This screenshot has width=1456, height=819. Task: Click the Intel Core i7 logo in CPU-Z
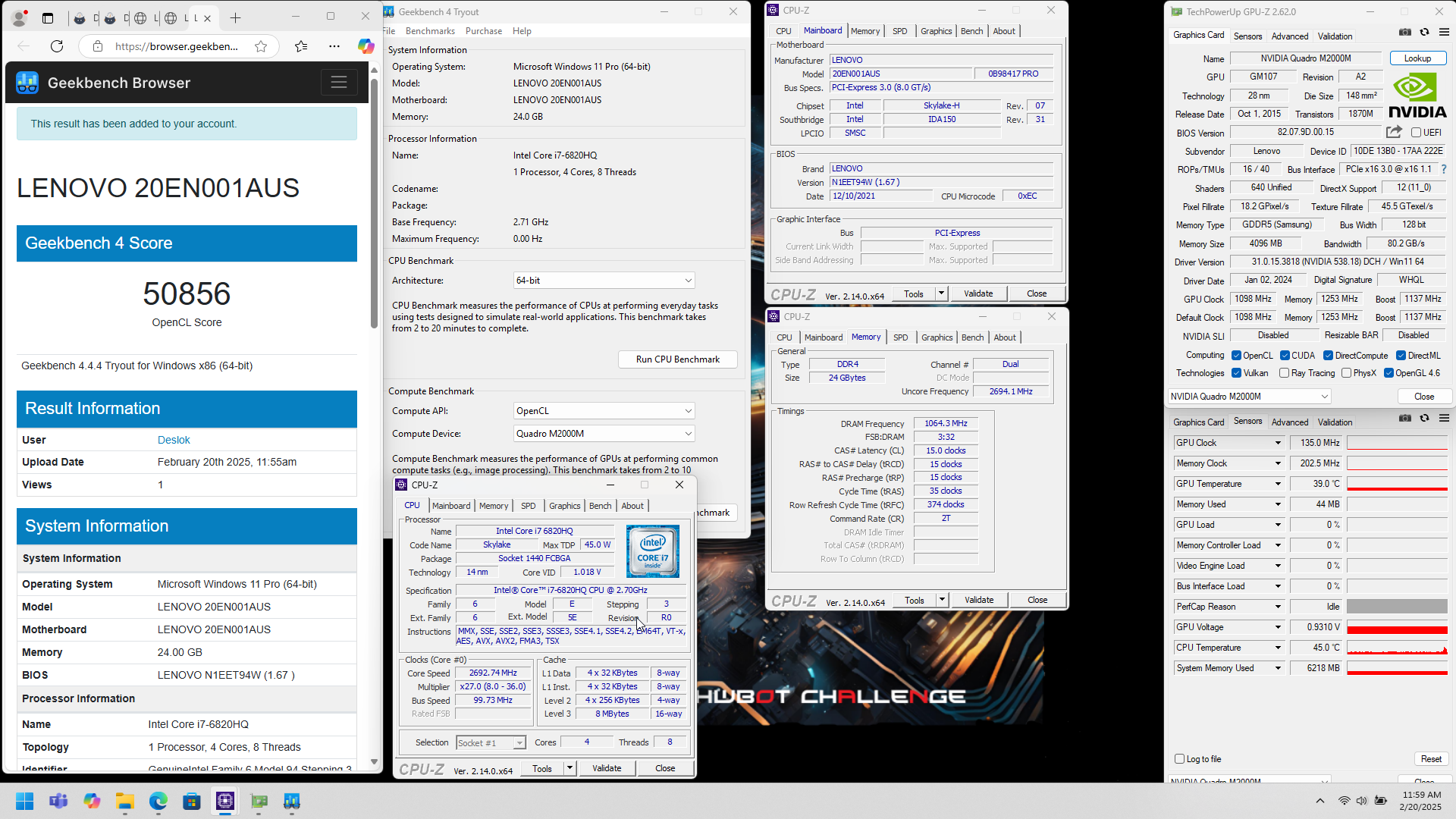point(653,552)
